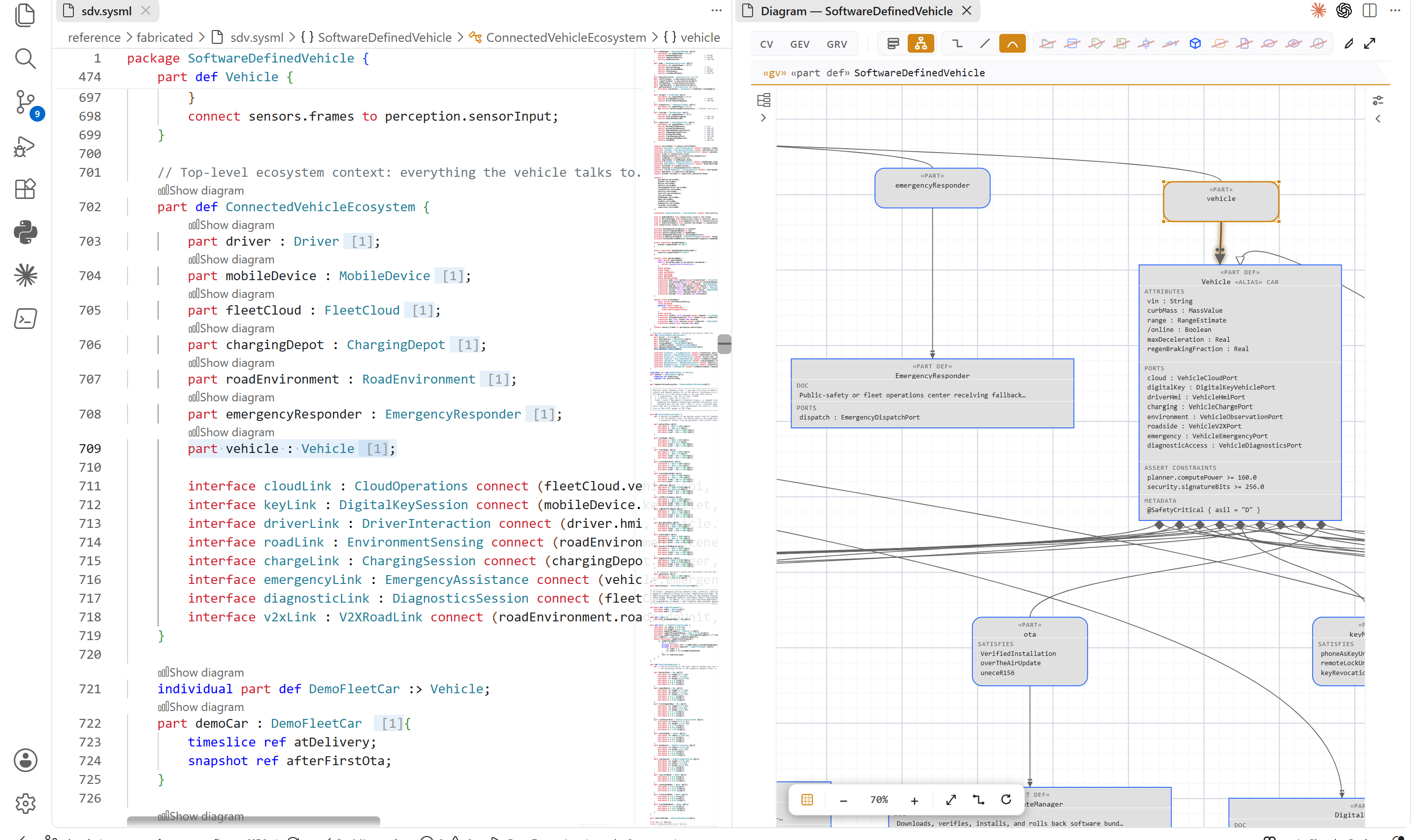
Task: Click 'Show diagram' above part fleetCloud line
Action: [231, 294]
